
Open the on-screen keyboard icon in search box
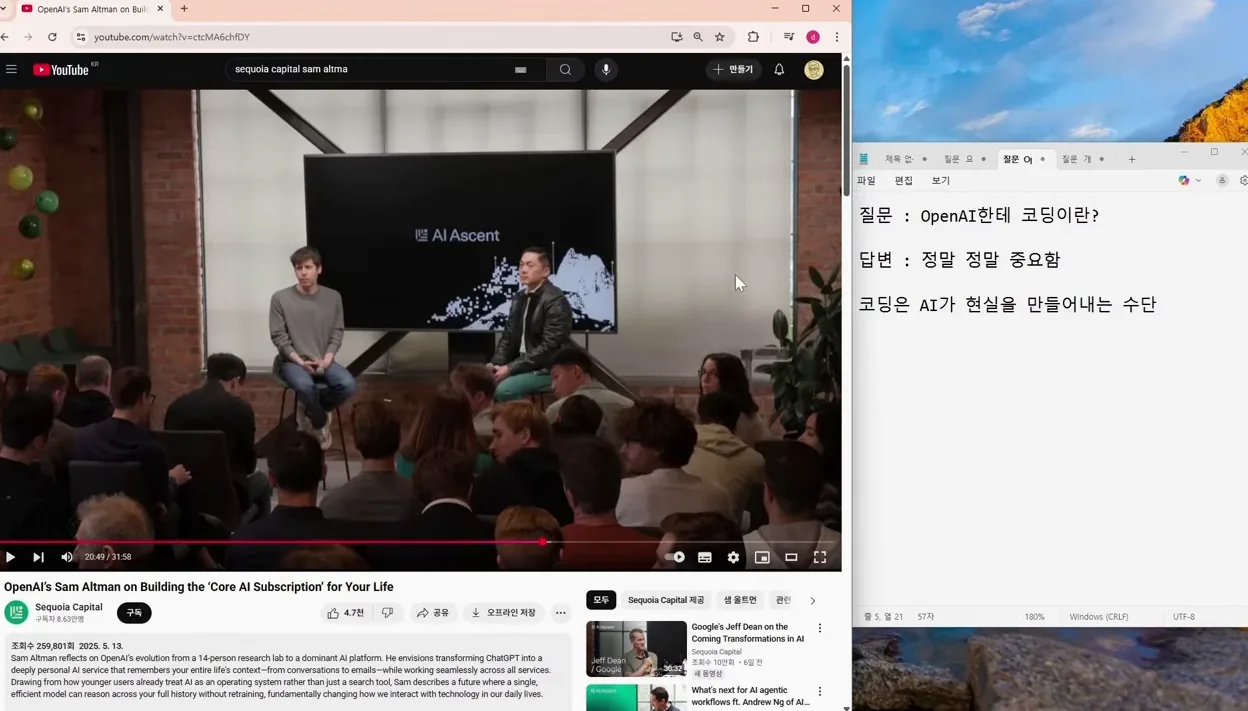pos(520,70)
